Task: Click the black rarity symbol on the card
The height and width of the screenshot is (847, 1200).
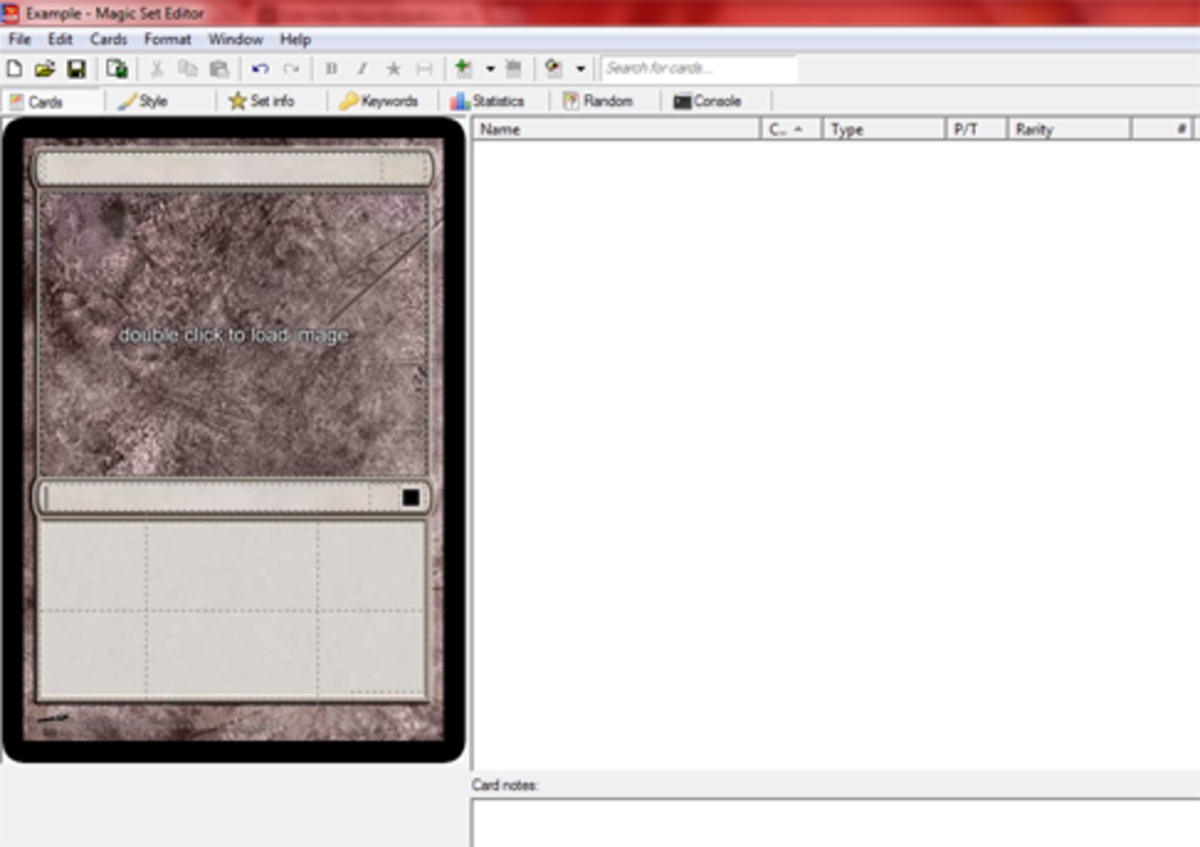Action: 410,497
